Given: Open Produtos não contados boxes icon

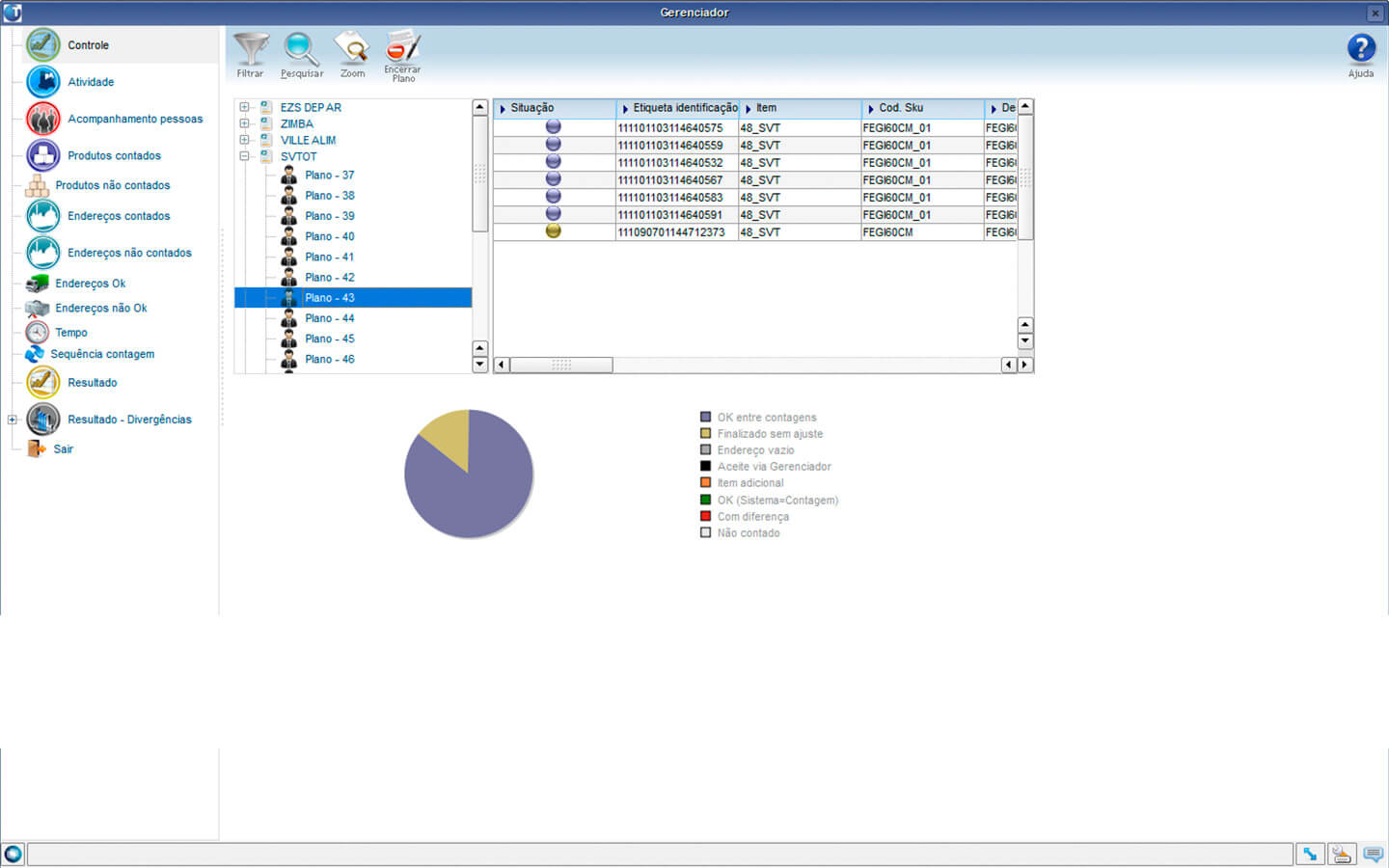Looking at the screenshot, I should click(37, 185).
